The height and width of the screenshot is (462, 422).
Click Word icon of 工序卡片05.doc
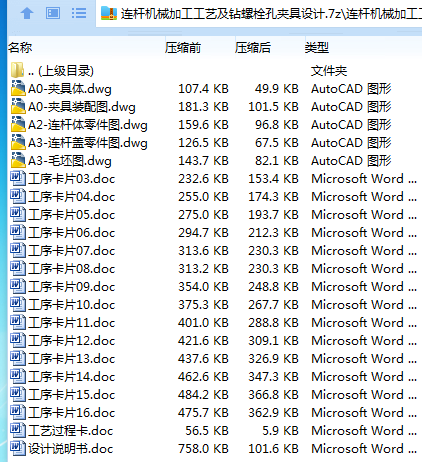coord(18,214)
